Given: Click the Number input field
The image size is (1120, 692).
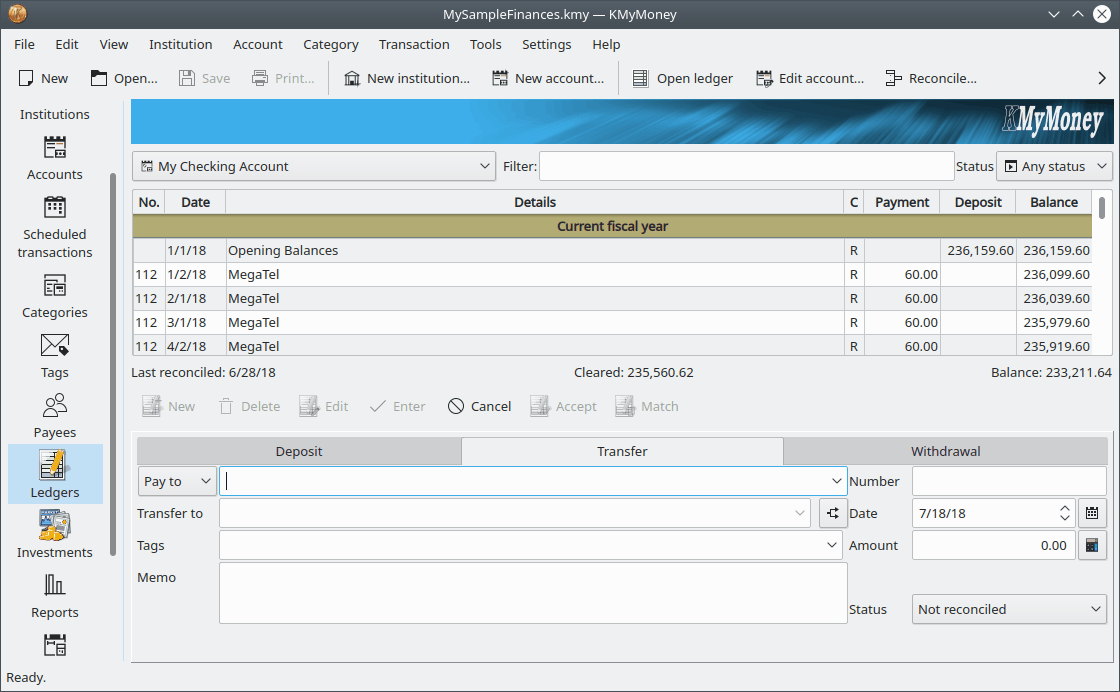Looking at the screenshot, I should [x=1009, y=481].
